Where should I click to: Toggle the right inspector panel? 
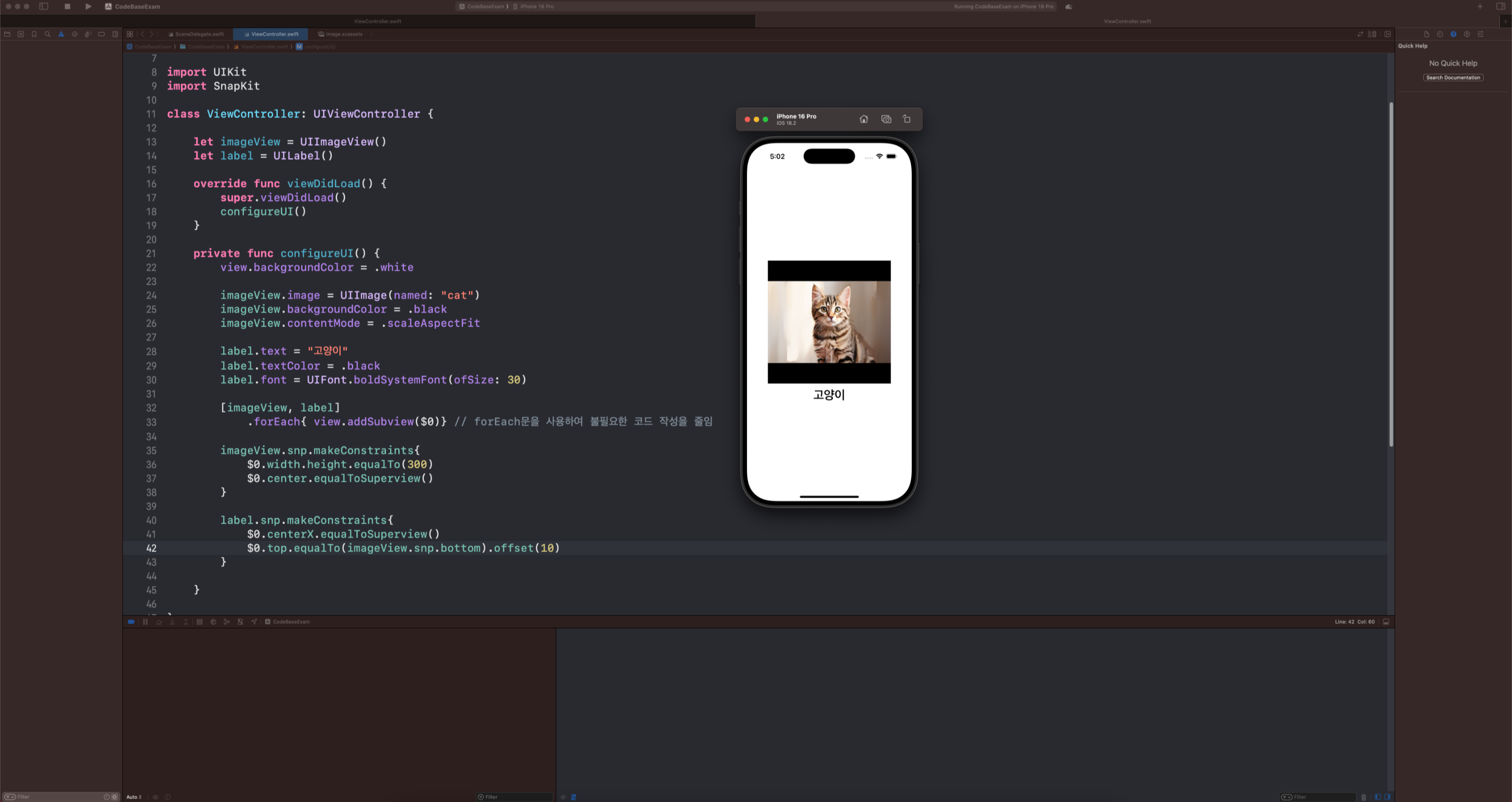1500,7
